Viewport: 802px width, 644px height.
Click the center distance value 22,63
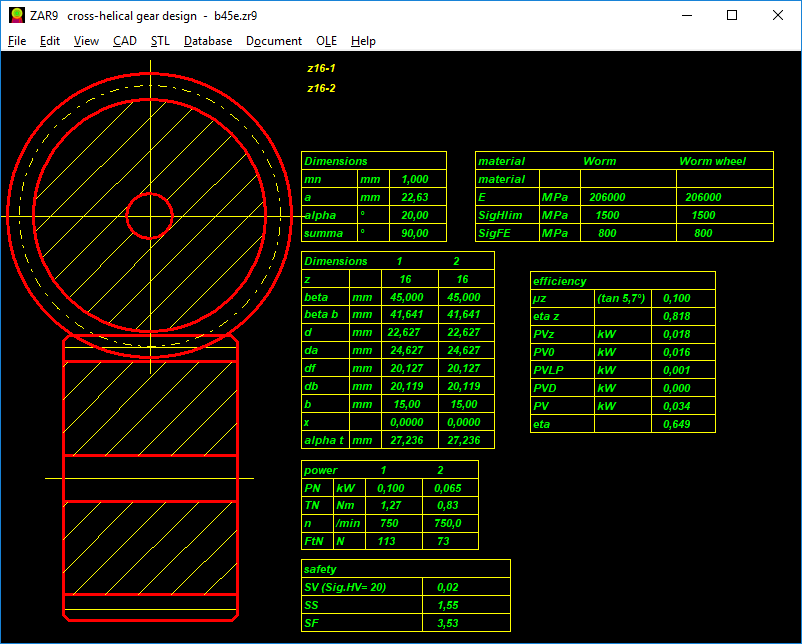(414, 197)
